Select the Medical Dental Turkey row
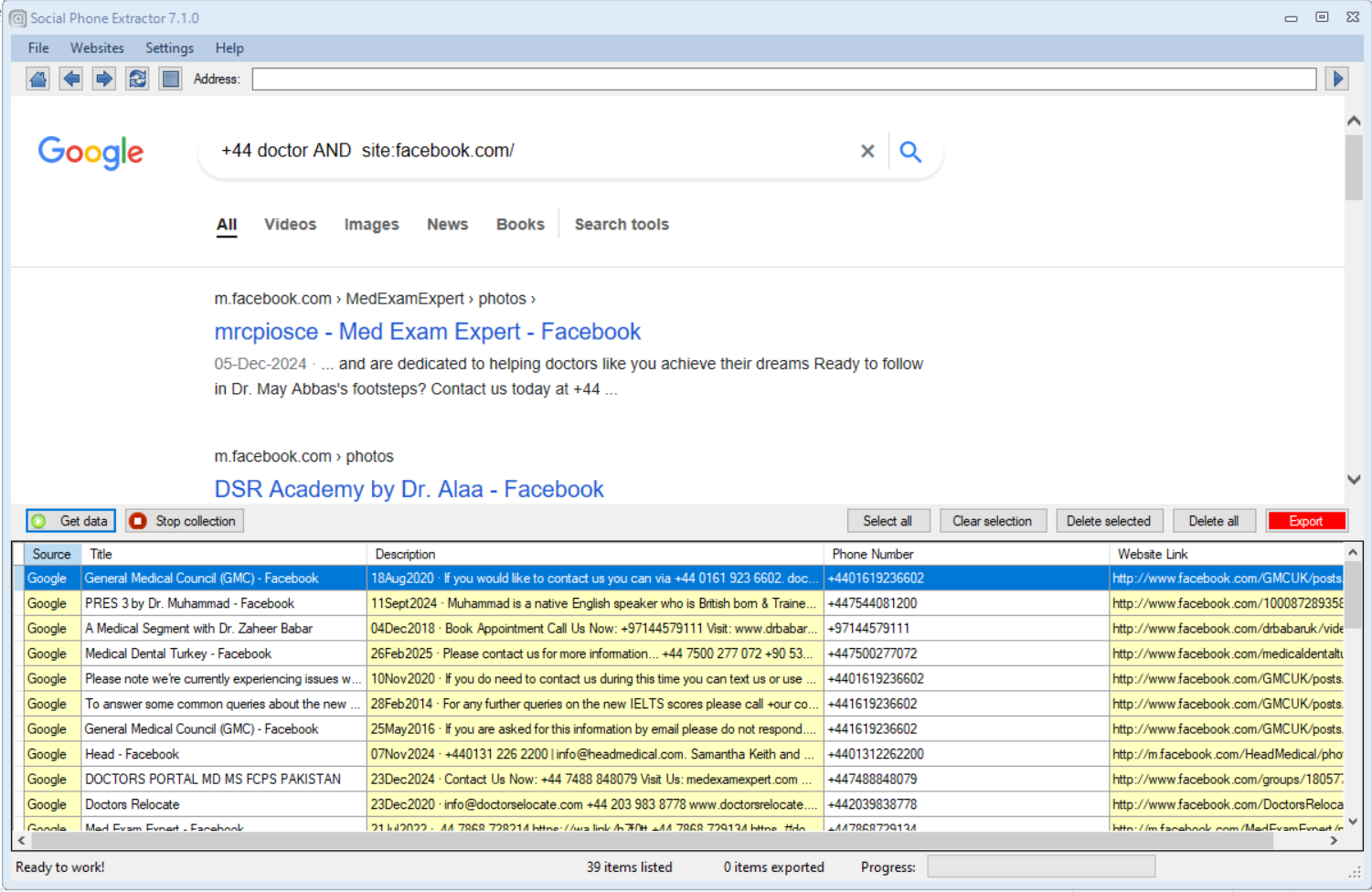This screenshot has height=892, width=1372. pyautogui.click(x=178, y=654)
